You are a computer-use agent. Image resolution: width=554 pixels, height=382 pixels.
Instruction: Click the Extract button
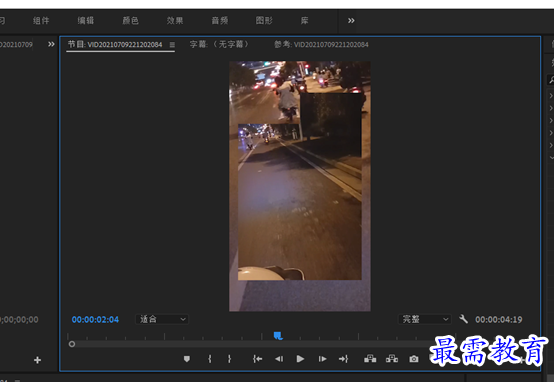pyautogui.click(x=392, y=359)
